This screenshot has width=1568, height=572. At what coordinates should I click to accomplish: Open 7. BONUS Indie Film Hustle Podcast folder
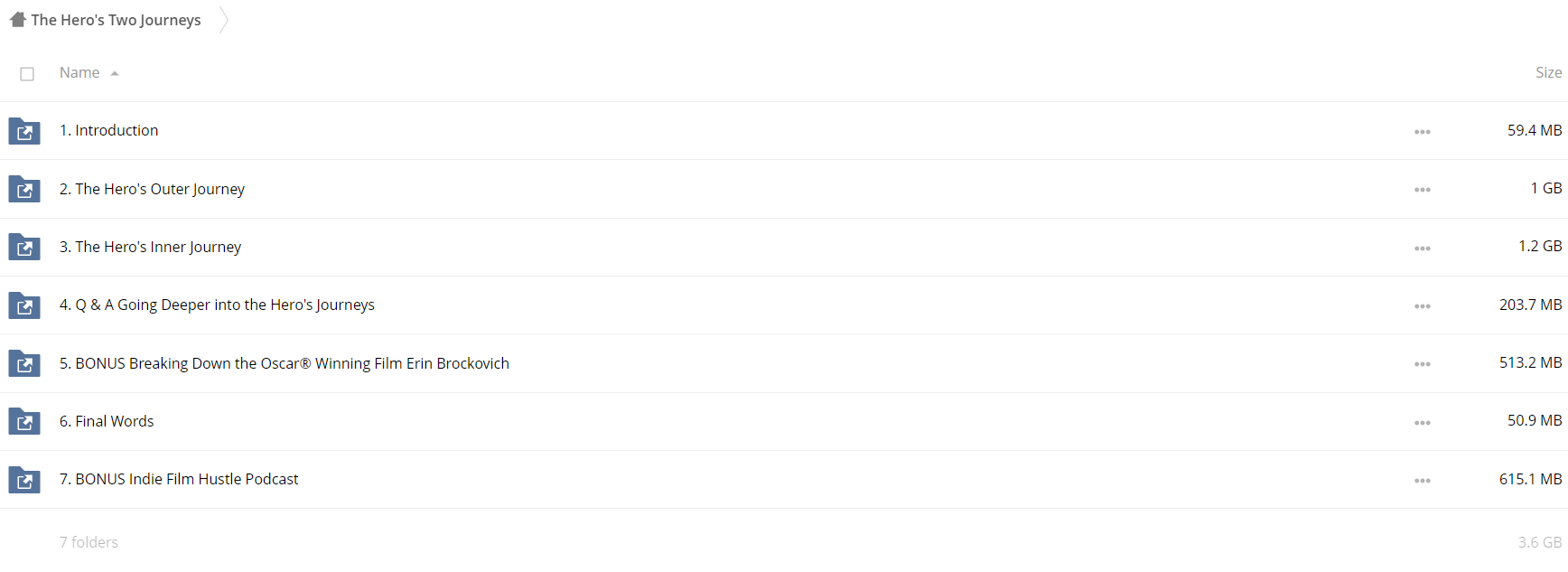[179, 479]
